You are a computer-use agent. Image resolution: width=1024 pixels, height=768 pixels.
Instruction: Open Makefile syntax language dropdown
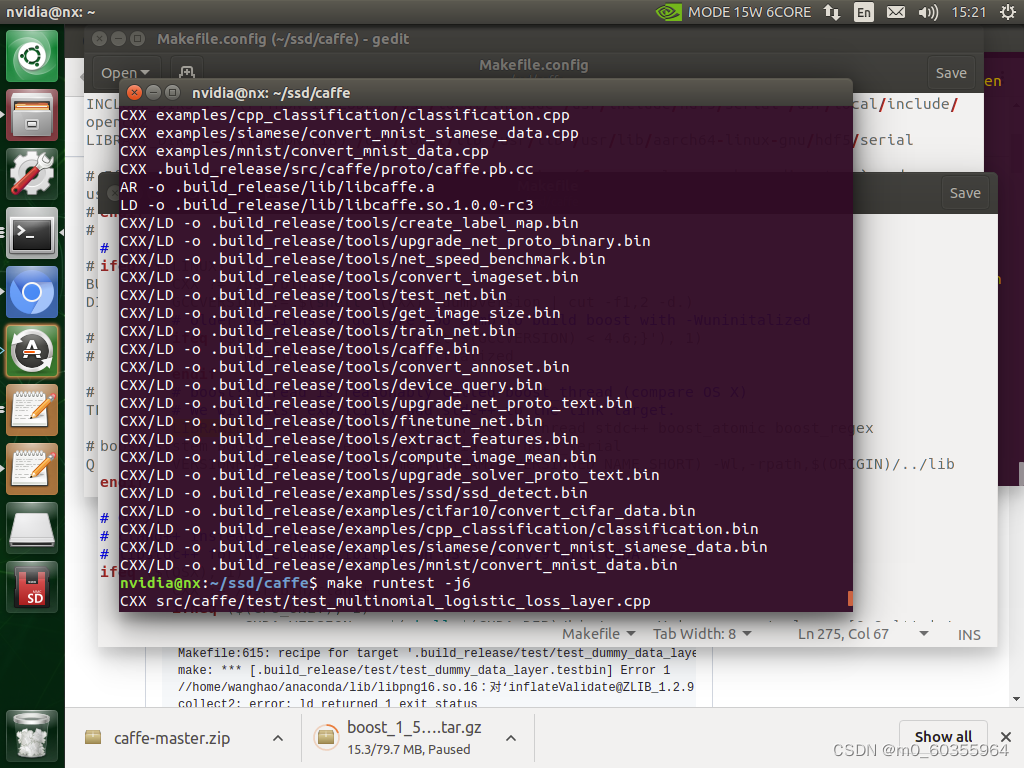[x=598, y=633]
